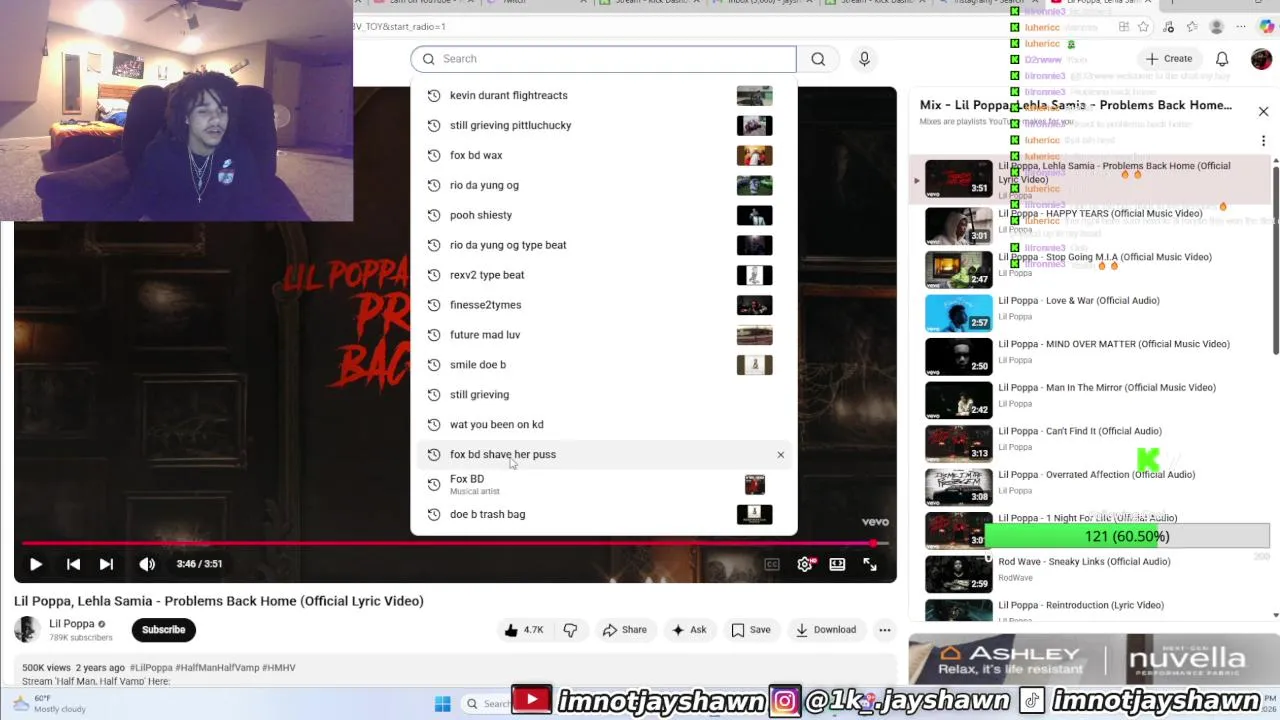Select suggestion rexv2 type beat
This screenshot has width=1280, height=720.
coord(603,275)
